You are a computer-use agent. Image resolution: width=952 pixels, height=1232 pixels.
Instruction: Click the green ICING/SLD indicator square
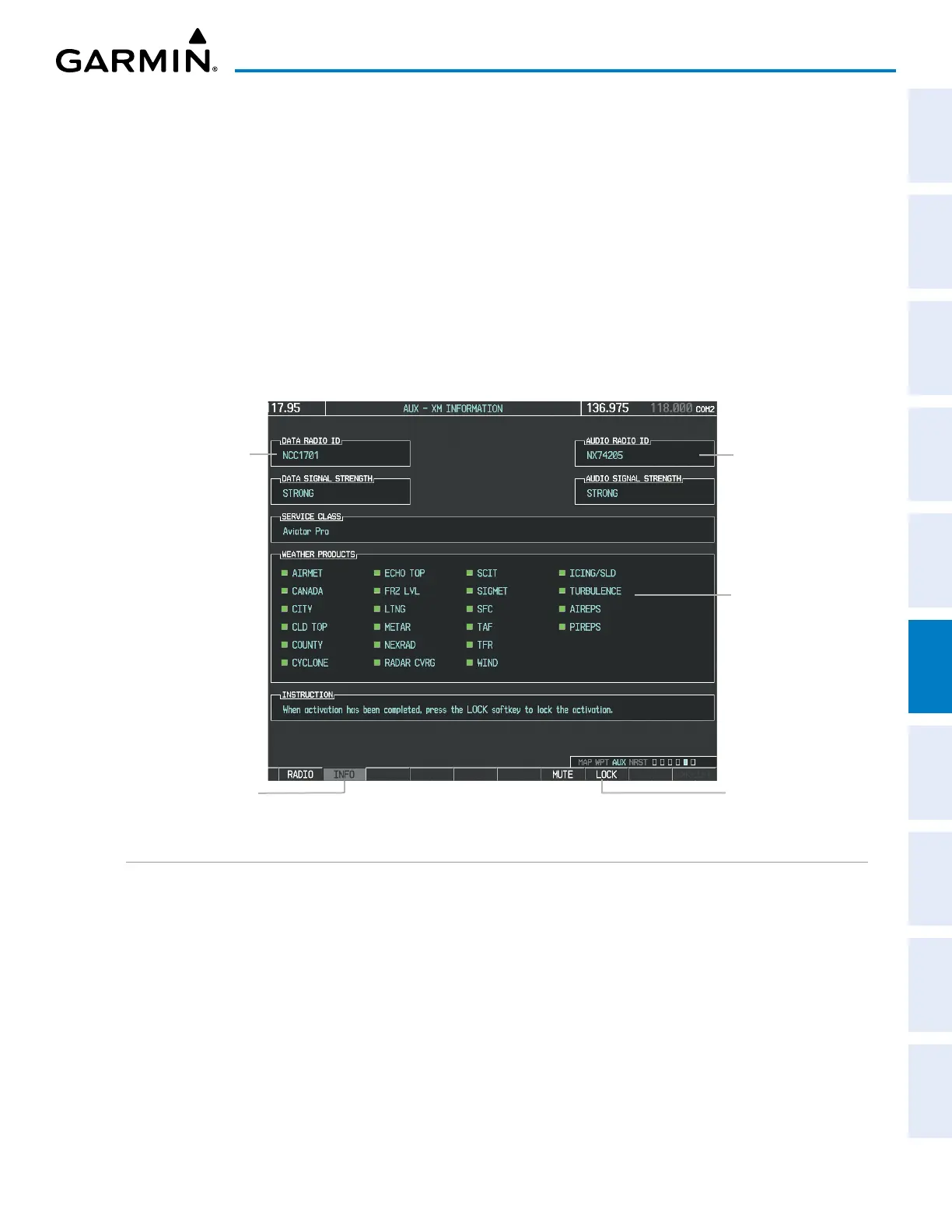tap(562, 573)
